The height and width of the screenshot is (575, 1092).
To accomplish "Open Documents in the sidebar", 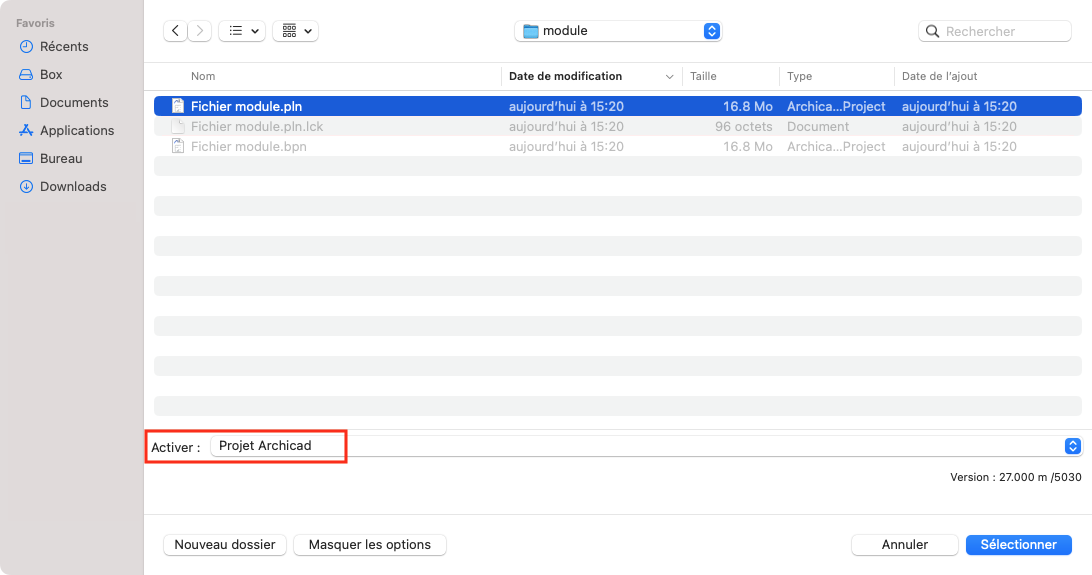I will click(x=74, y=102).
